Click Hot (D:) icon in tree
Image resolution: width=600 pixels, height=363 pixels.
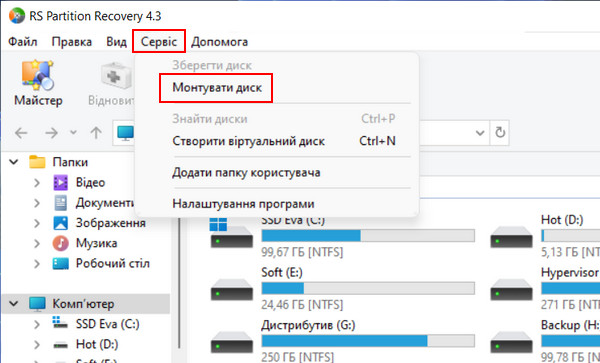click(60, 345)
